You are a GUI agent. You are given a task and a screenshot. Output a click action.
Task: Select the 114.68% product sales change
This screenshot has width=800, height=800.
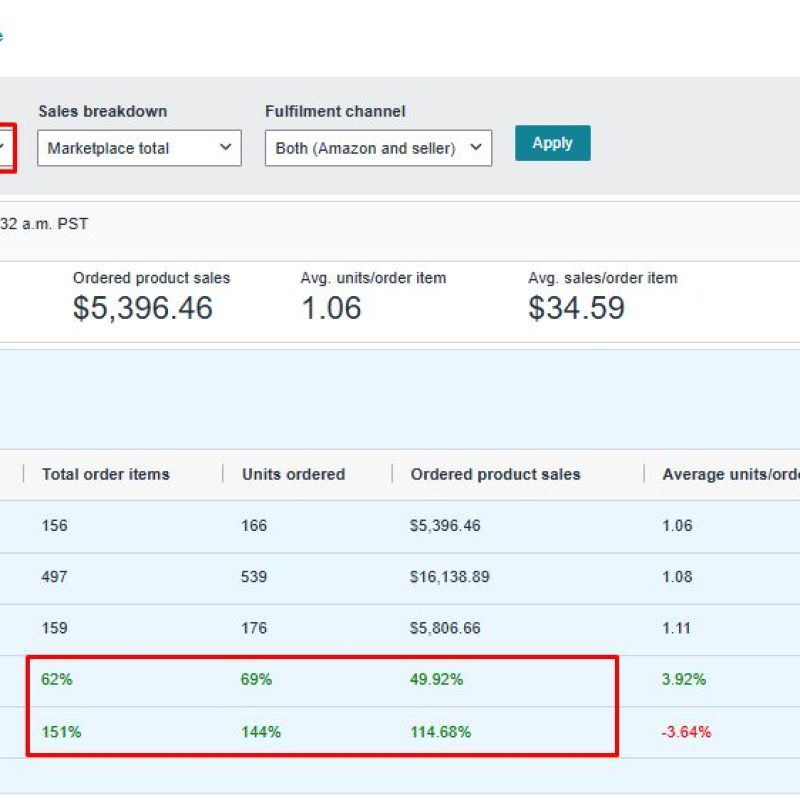(x=440, y=732)
